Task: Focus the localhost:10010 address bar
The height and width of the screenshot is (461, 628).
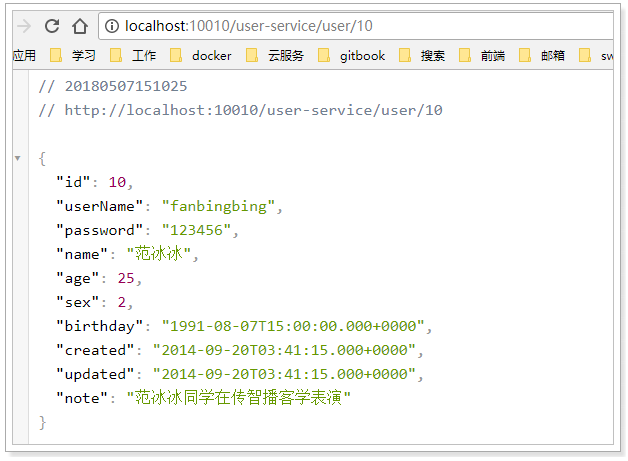Action: pyautogui.click(x=356, y=26)
